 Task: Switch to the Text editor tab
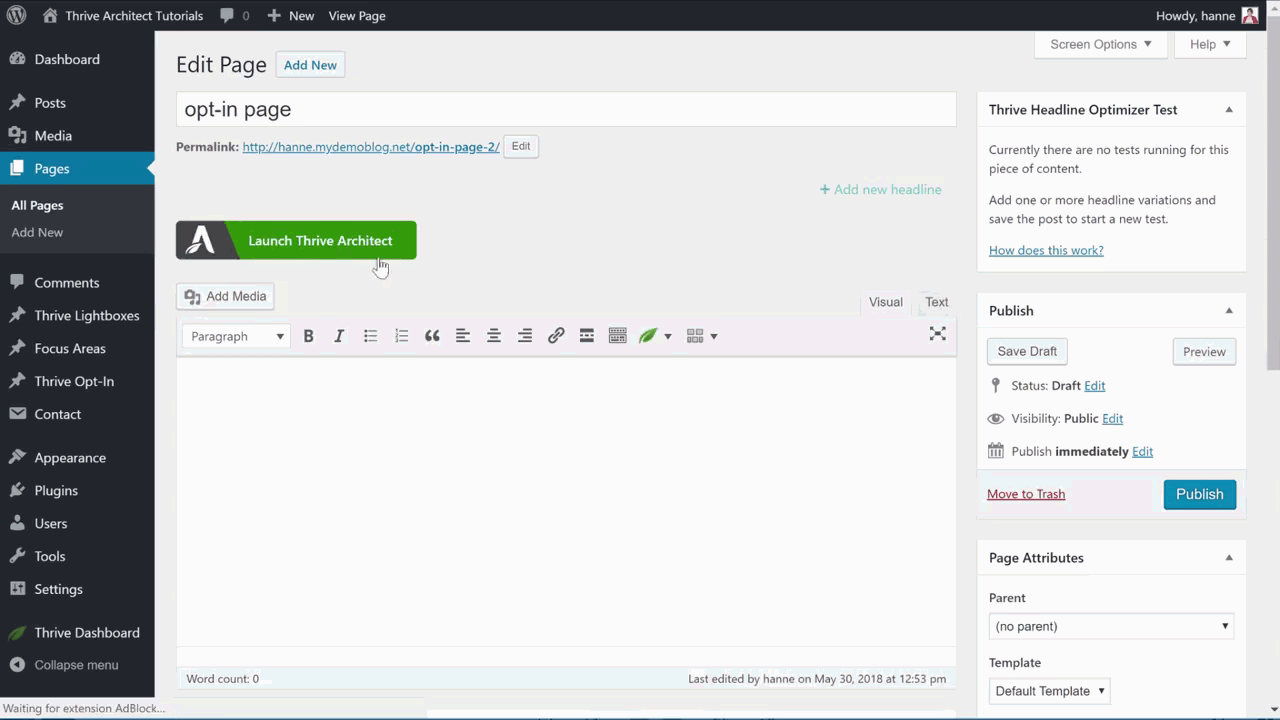click(x=936, y=302)
